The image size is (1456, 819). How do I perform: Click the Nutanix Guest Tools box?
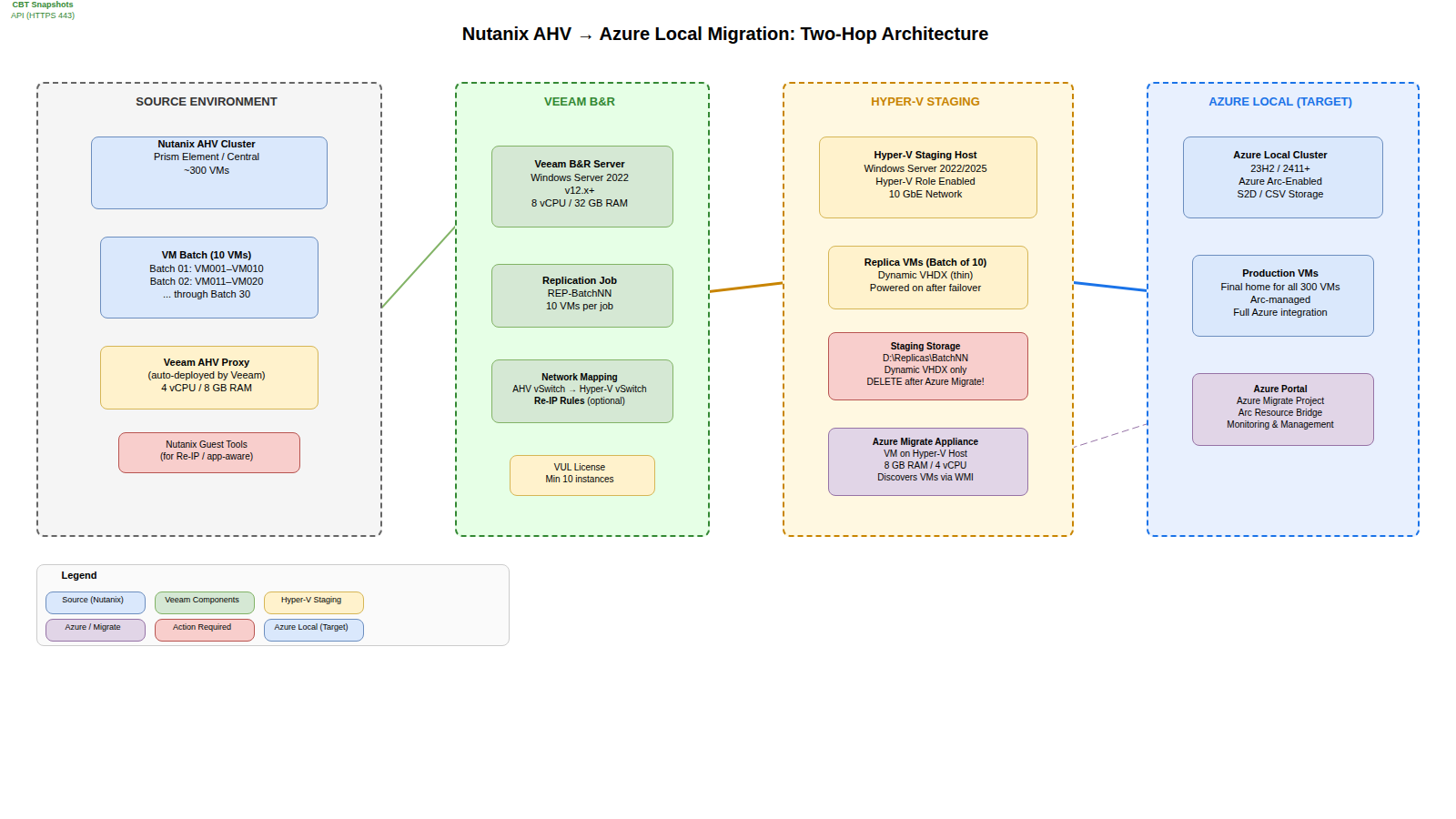209,452
